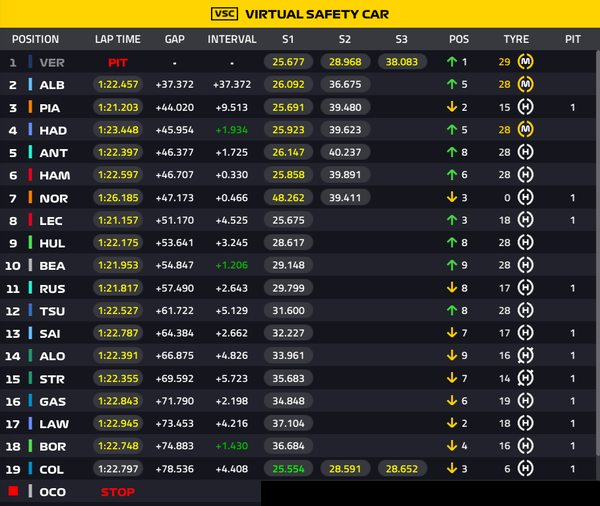Click Leclerc's red team color bar

click(x=30, y=220)
